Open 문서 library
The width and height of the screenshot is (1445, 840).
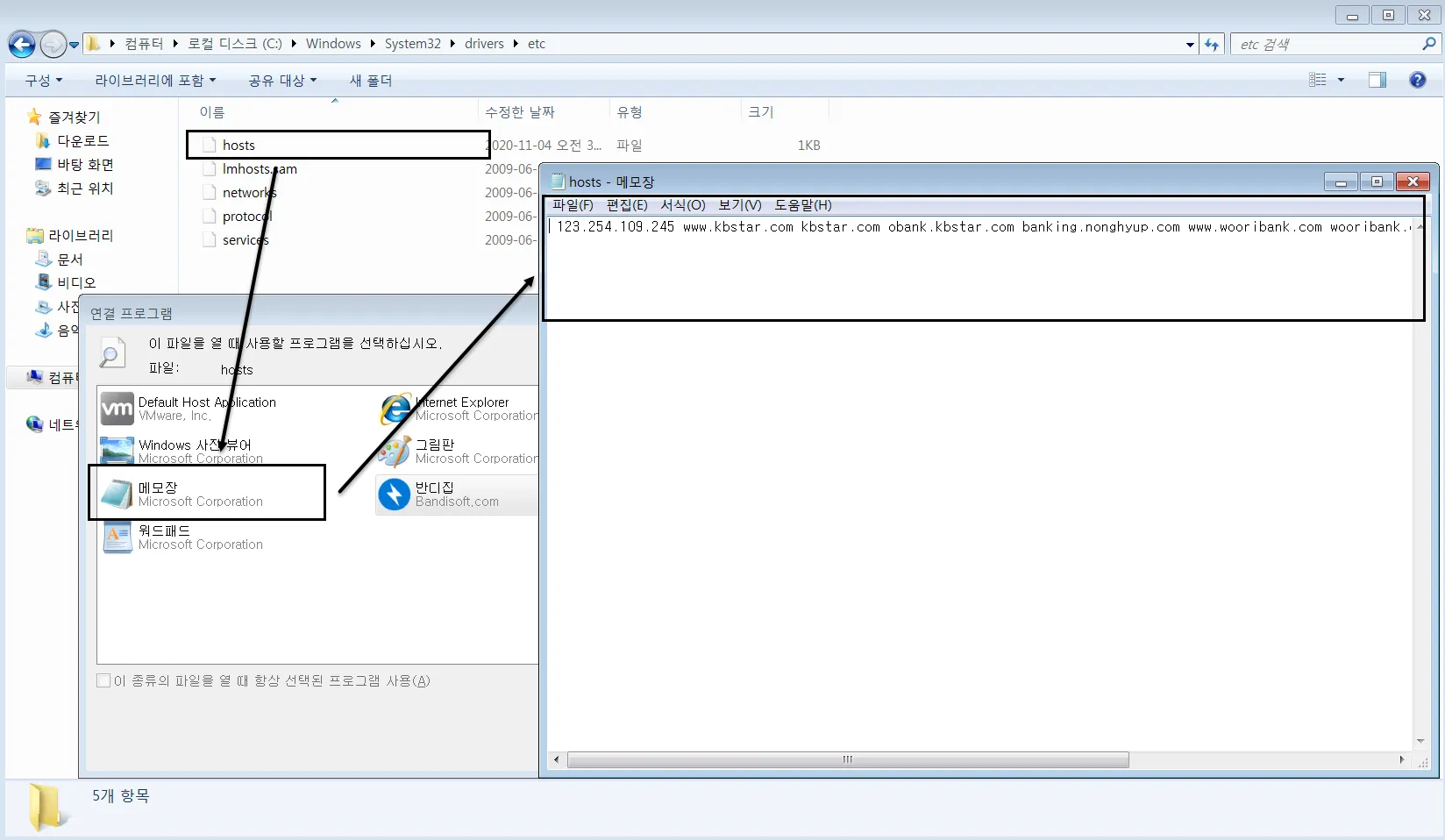coord(70,259)
